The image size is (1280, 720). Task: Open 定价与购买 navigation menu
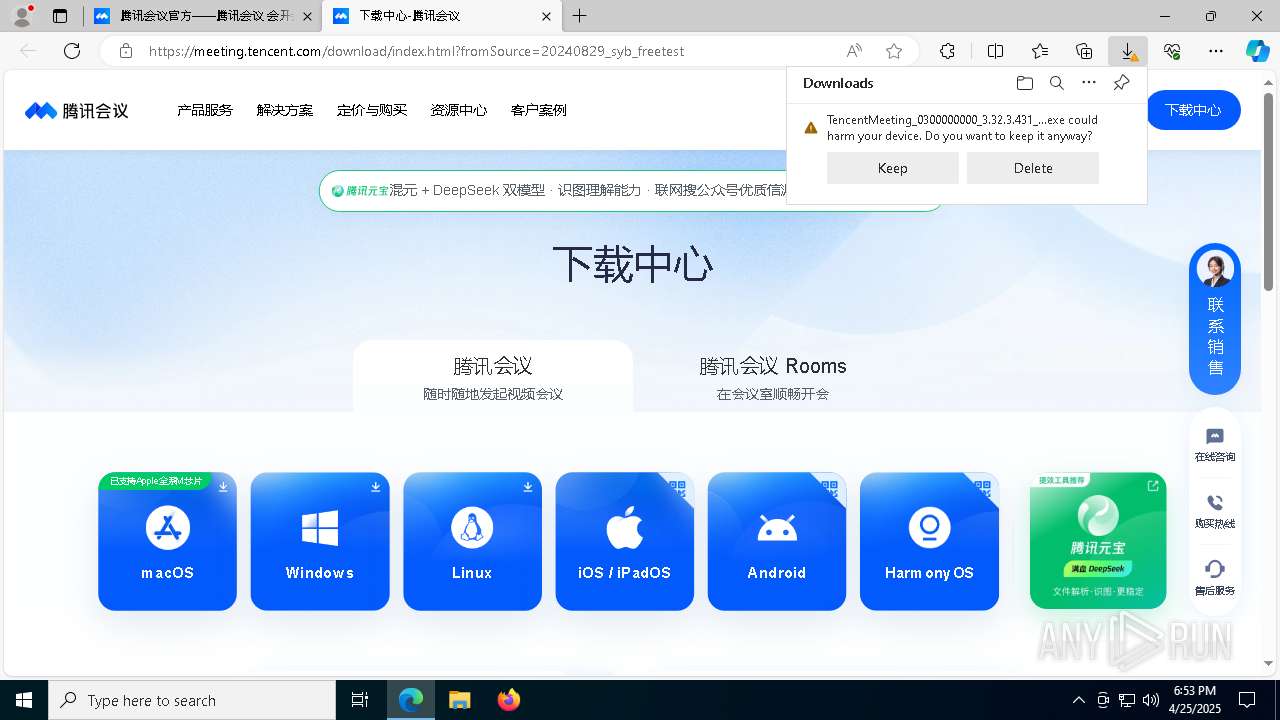[372, 110]
